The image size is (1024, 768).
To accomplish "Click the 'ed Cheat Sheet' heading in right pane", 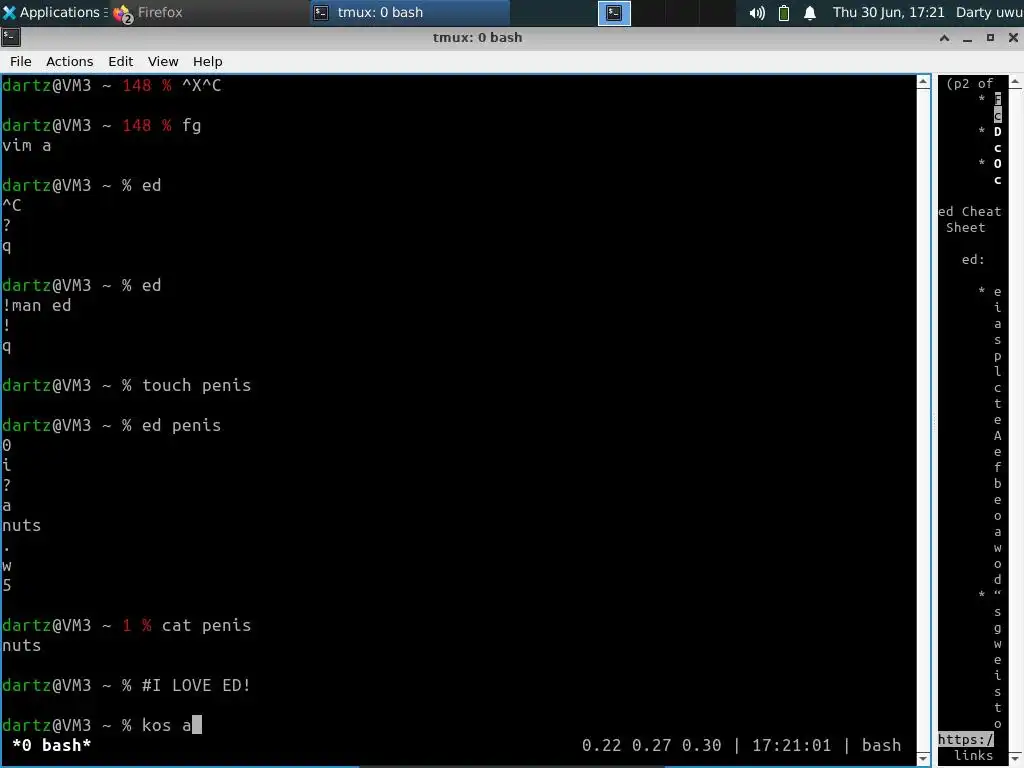I will [x=969, y=219].
